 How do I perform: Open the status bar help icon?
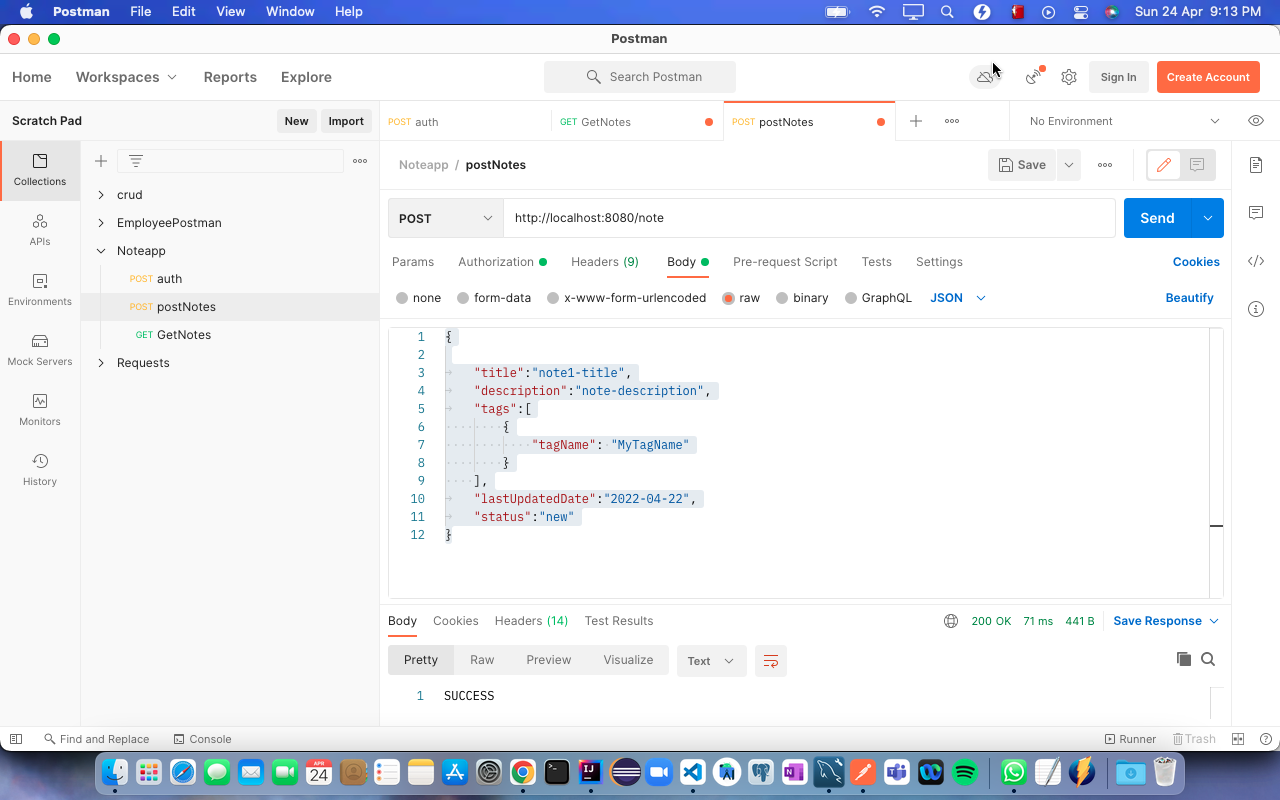(1265, 739)
